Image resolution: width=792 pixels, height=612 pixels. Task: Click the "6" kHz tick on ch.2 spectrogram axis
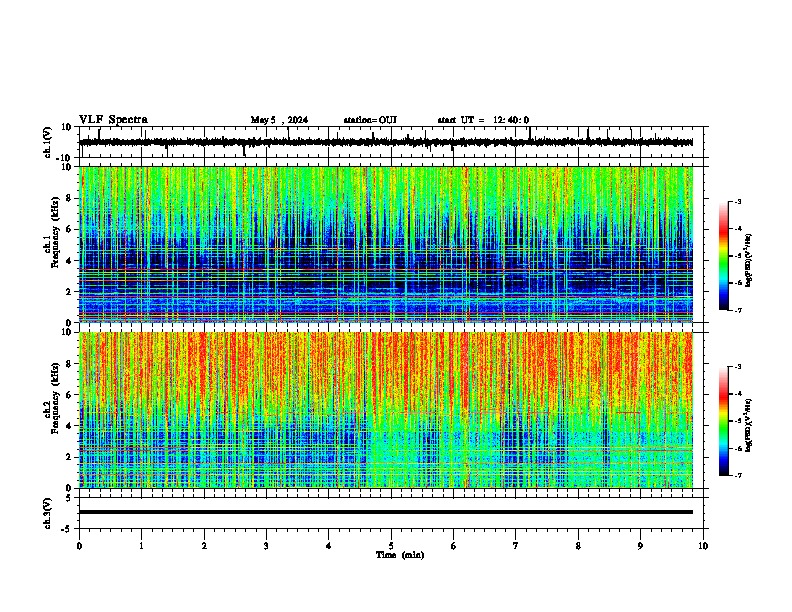69,395
